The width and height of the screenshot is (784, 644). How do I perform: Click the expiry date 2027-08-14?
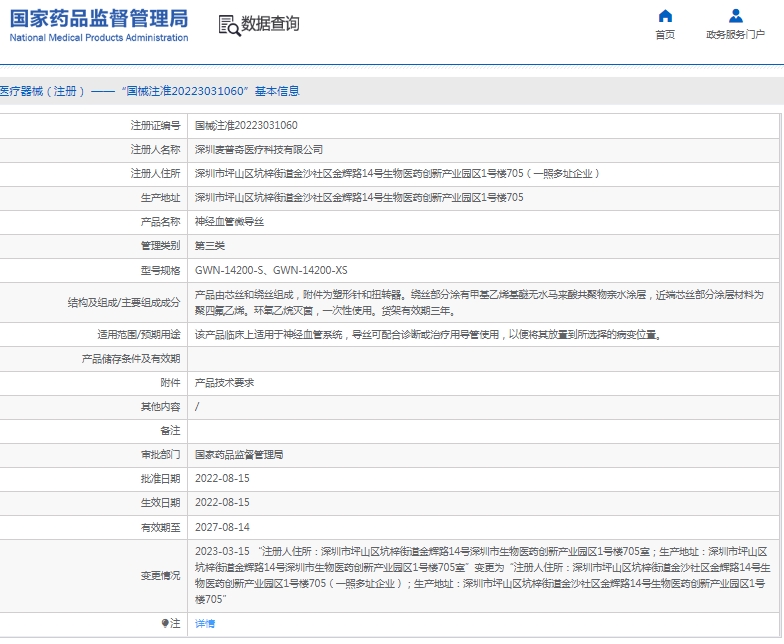(x=222, y=527)
